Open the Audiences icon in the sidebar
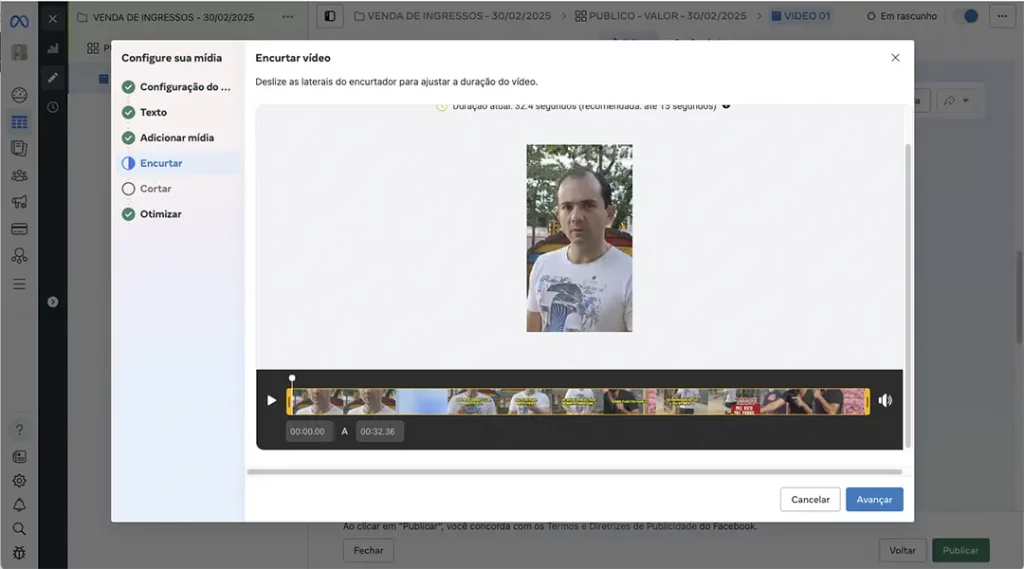 click(x=19, y=175)
